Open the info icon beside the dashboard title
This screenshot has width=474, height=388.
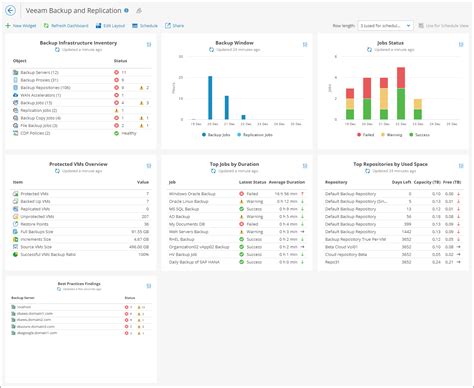click(126, 10)
